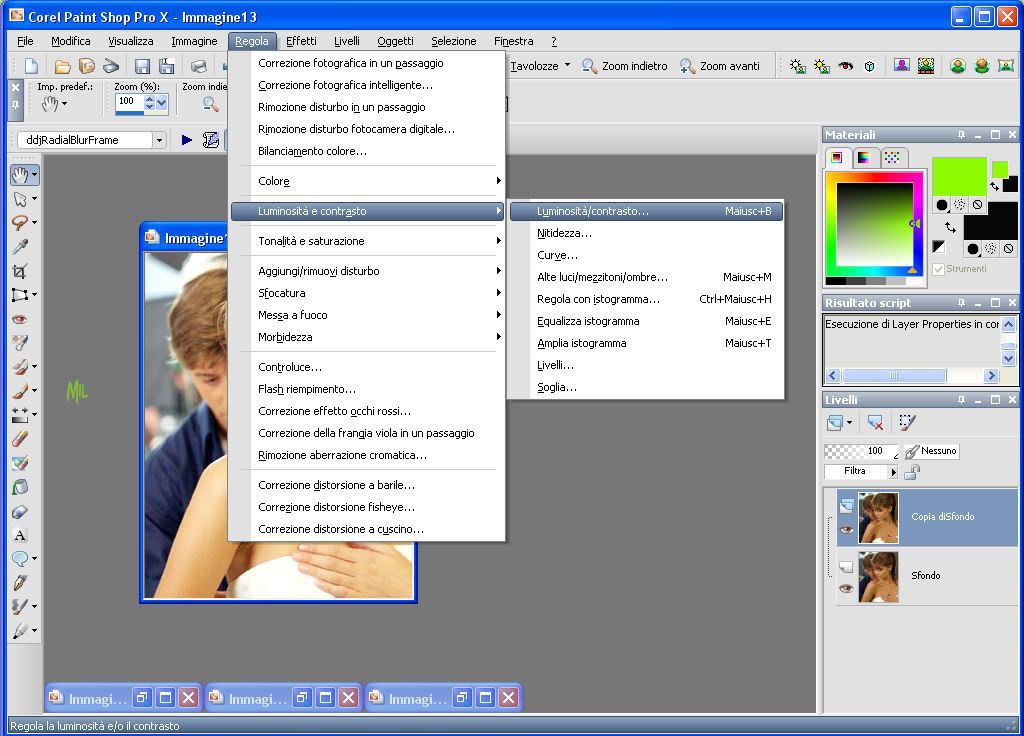
Task: Open Zoom percent dropdown arrow
Action: click(x=161, y=102)
